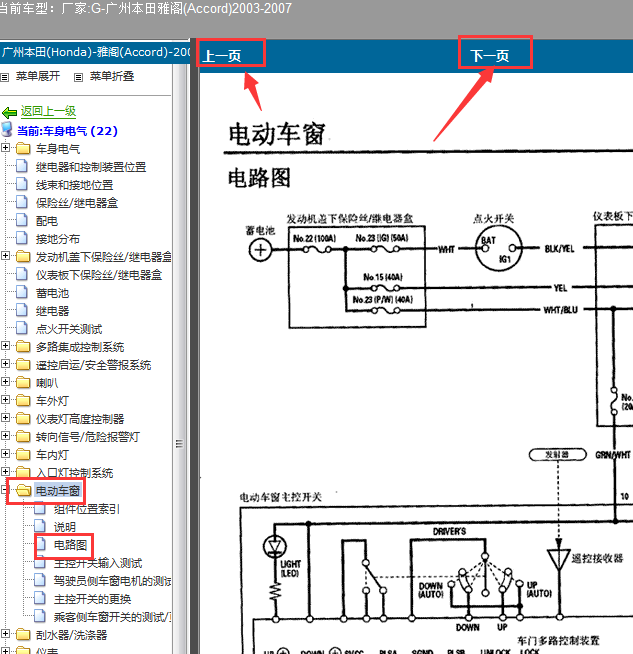Click the 当前:车身电气 (22) heading

coord(67,131)
